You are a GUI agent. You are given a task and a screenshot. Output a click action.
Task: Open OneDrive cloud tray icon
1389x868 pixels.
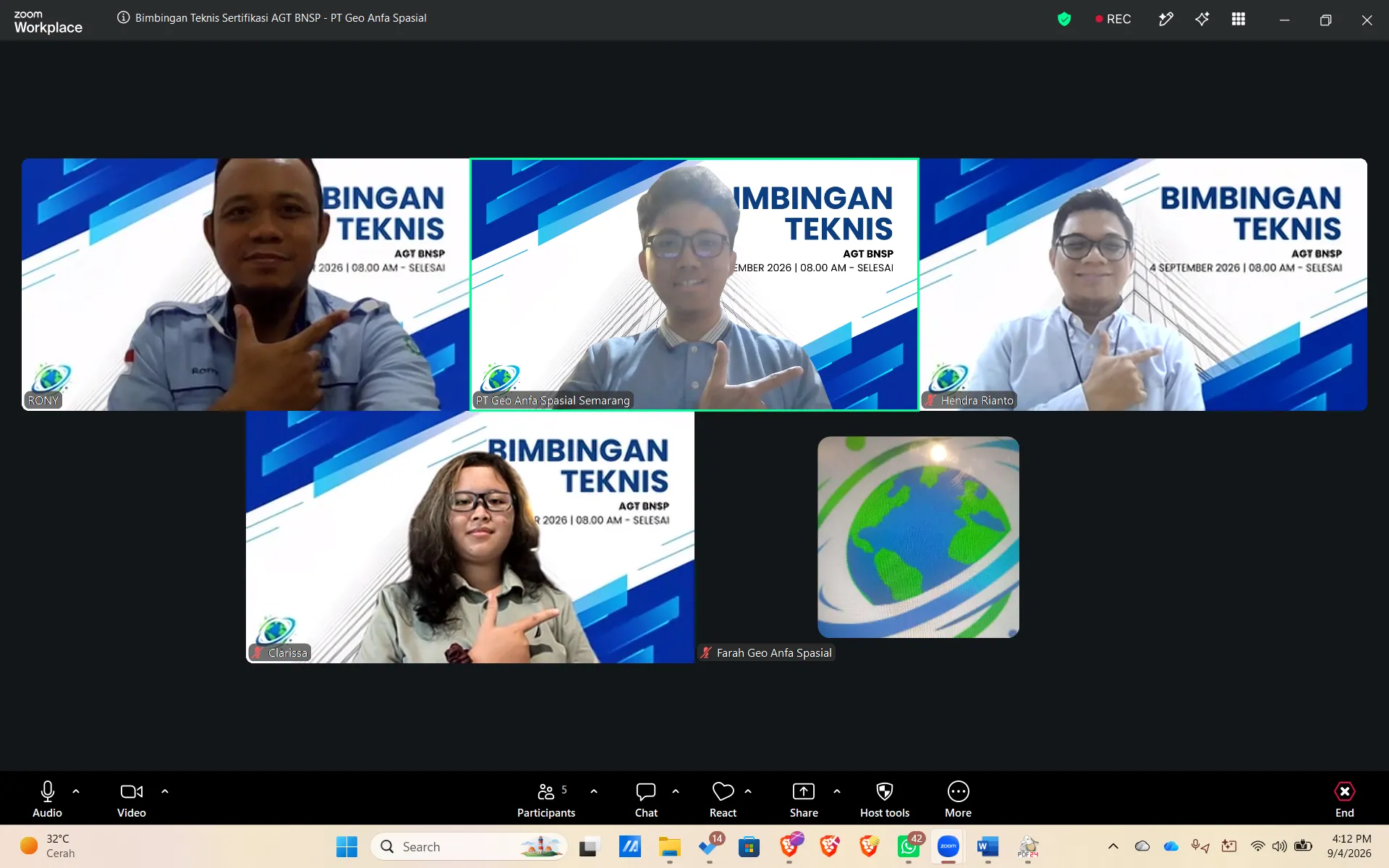[x=1171, y=846]
